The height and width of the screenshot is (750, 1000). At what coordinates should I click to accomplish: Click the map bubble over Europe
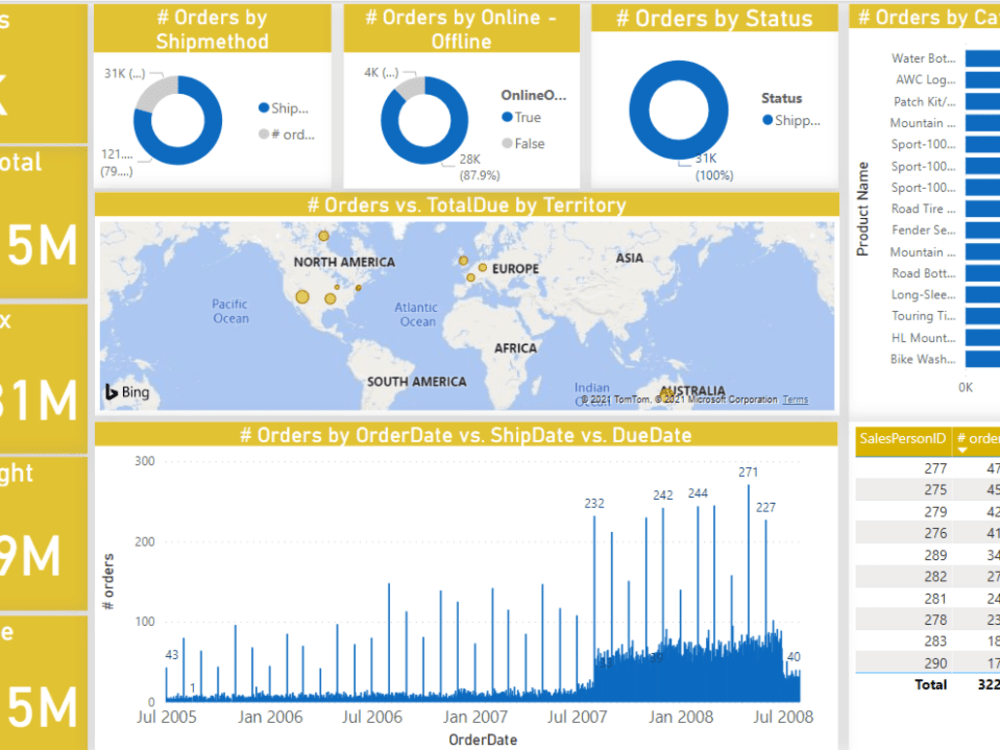[465, 262]
